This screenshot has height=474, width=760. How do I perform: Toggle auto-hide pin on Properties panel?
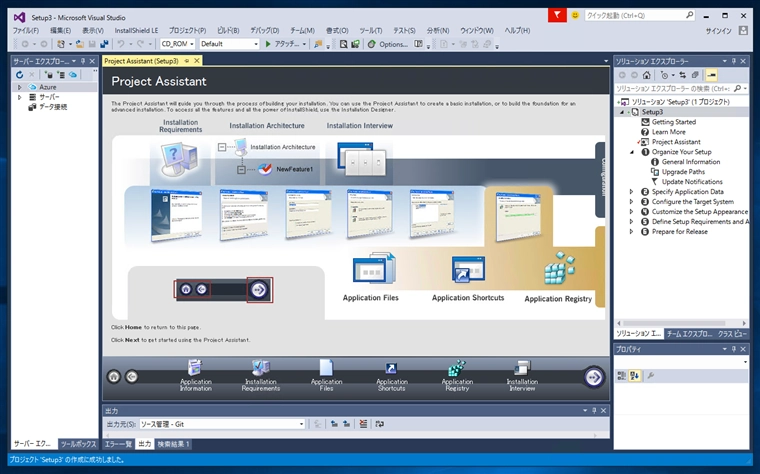734,349
